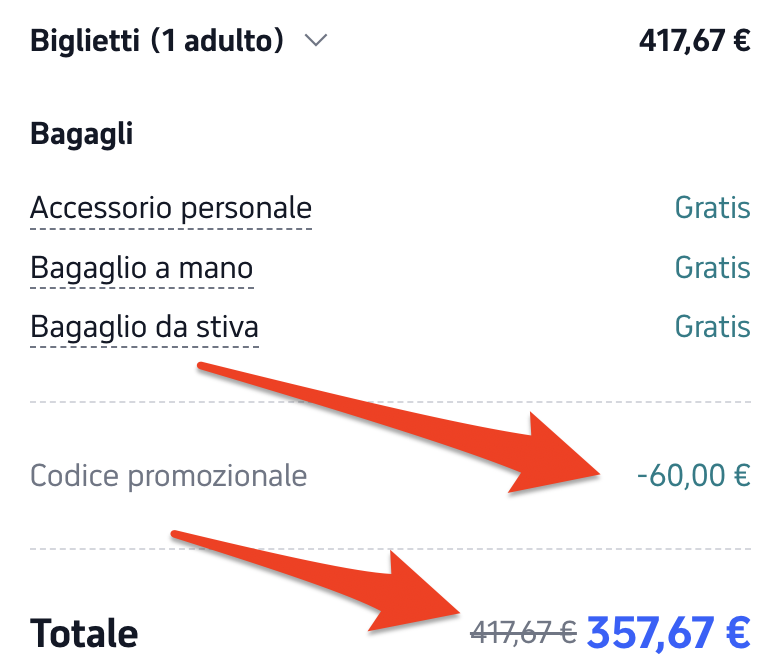
Task: Click the Bagagli section heading
Action: pos(81,134)
